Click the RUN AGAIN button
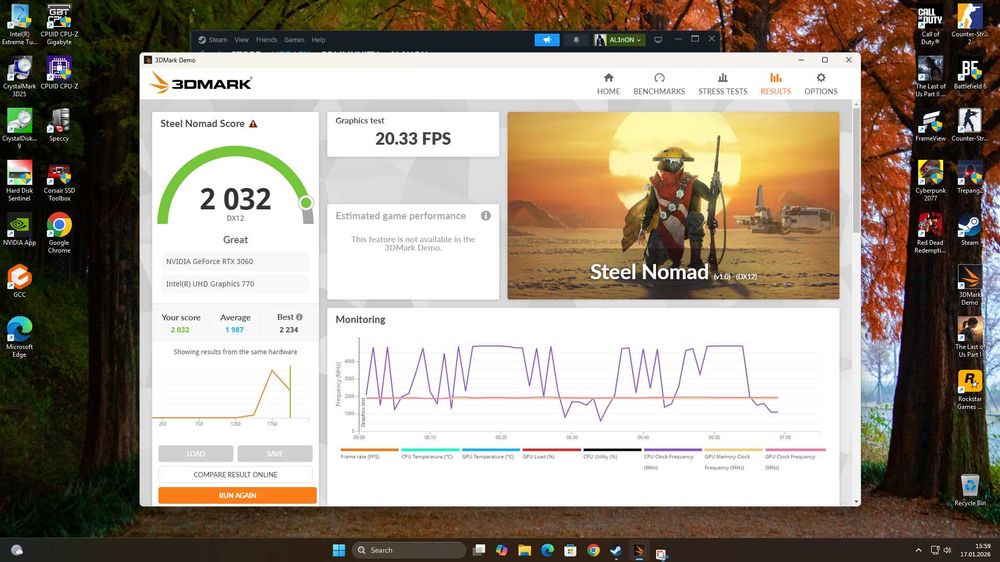The image size is (1000, 562). [x=237, y=495]
